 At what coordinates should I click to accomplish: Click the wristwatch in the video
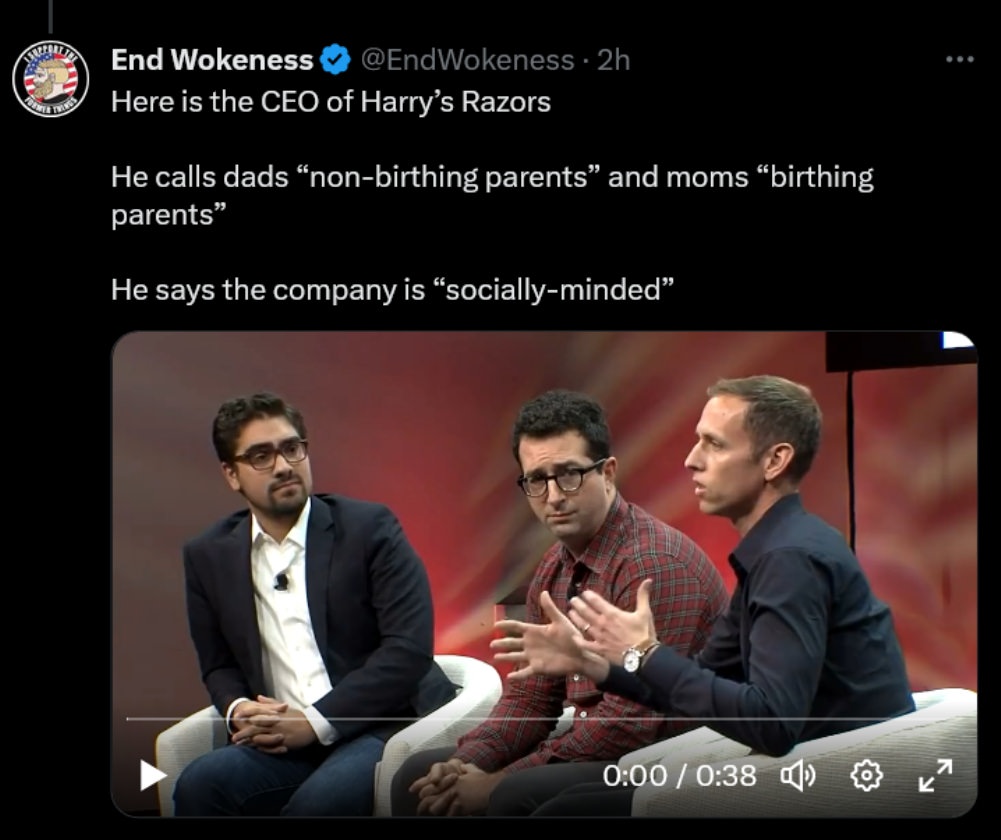[x=633, y=657]
